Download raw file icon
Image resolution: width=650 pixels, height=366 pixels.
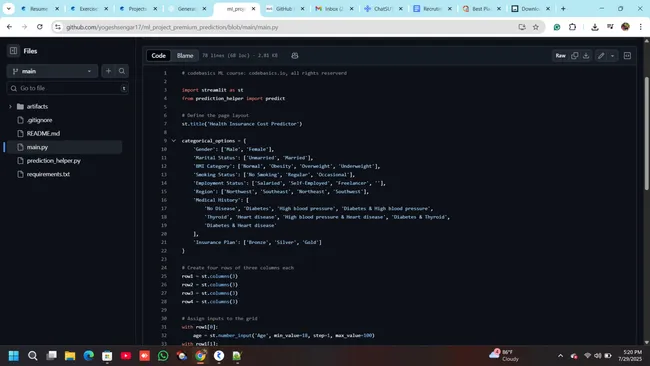pyautogui.click(x=586, y=56)
